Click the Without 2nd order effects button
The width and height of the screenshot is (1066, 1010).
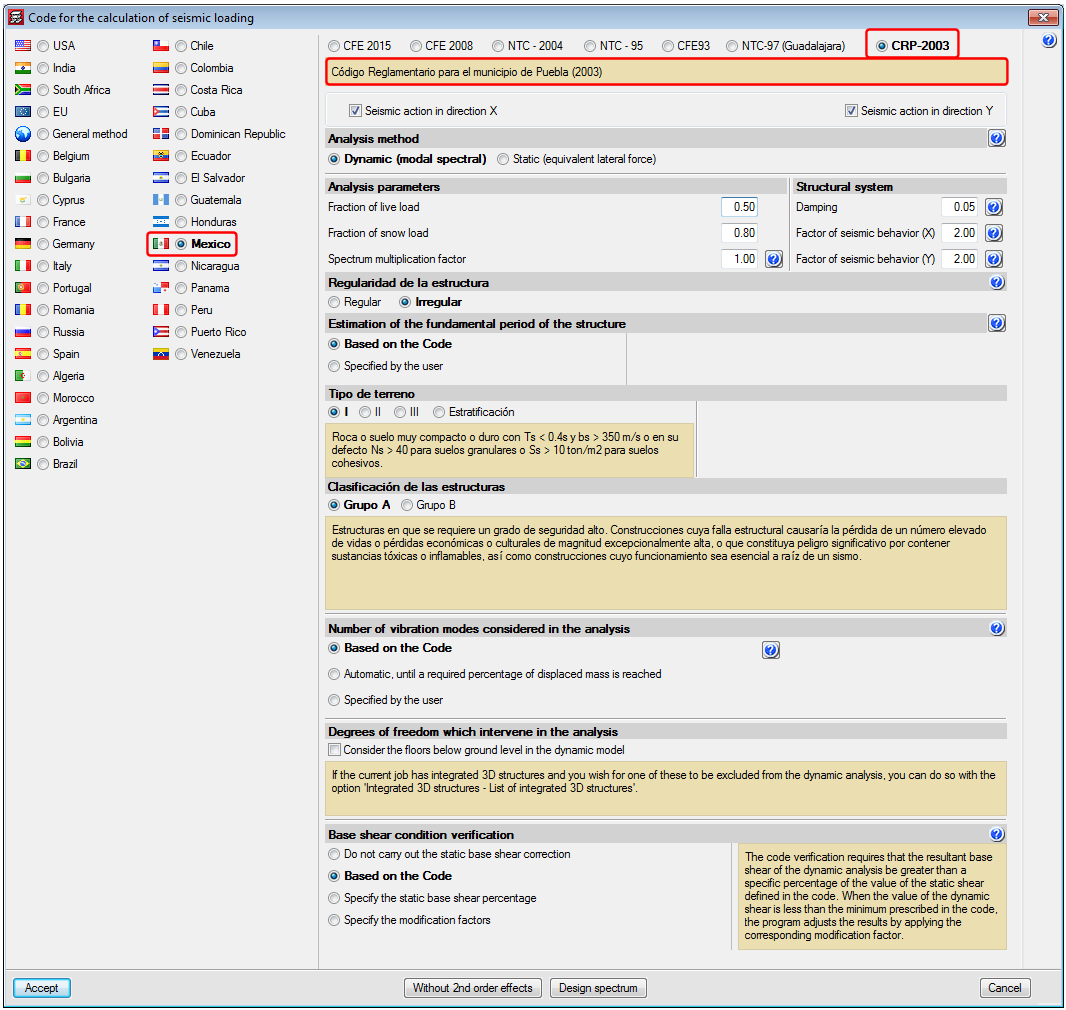473,988
